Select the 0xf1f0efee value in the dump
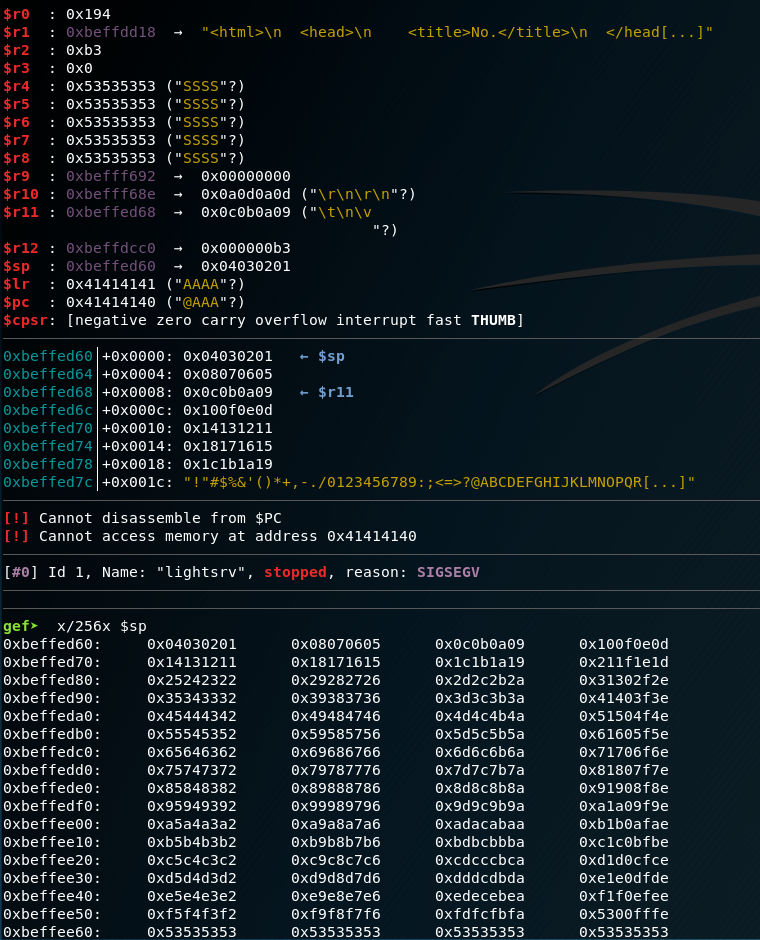This screenshot has width=760, height=940. point(624,896)
